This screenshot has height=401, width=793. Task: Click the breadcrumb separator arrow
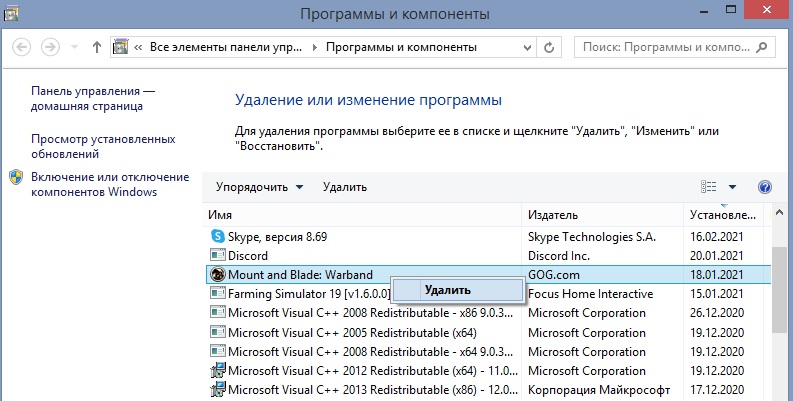pyautogui.click(x=315, y=48)
